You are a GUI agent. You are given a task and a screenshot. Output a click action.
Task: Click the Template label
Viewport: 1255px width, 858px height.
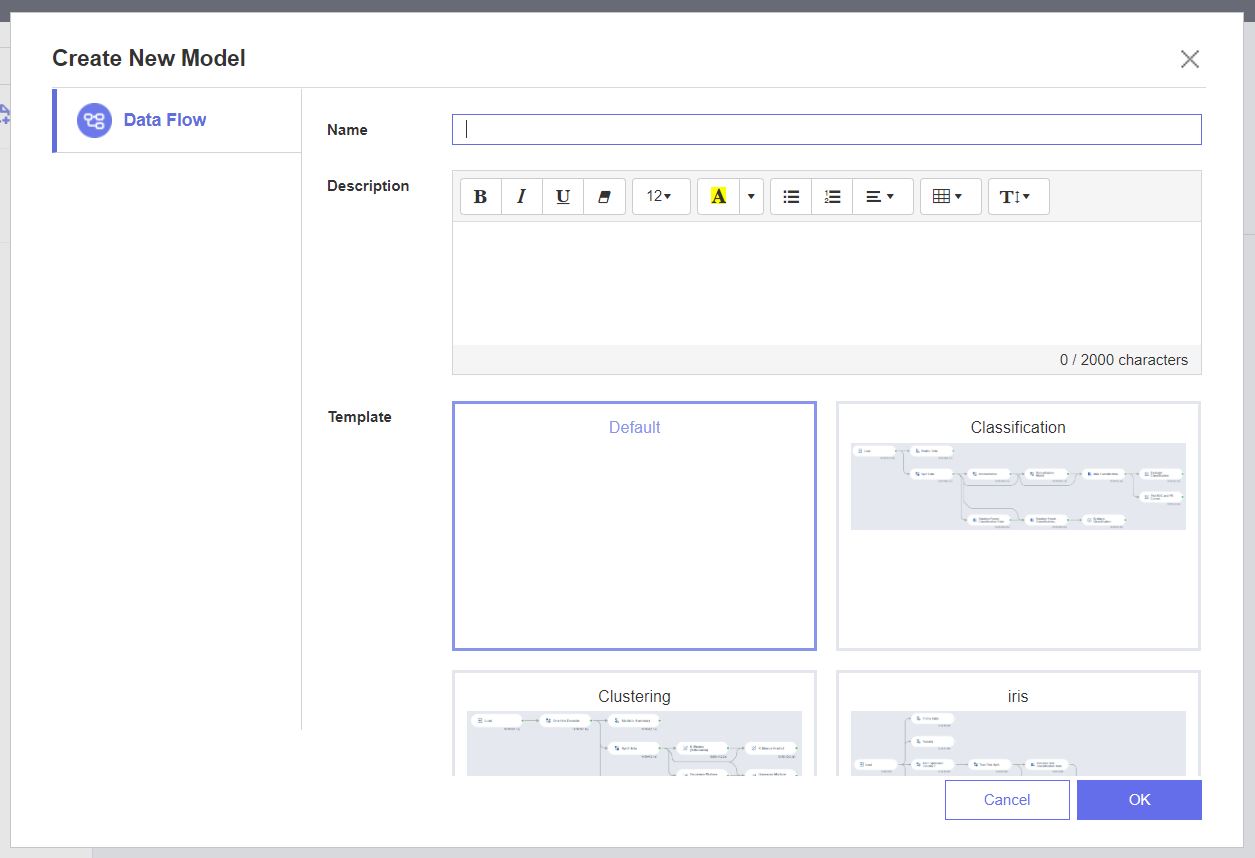pyautogui.click(x=360, y=417)
